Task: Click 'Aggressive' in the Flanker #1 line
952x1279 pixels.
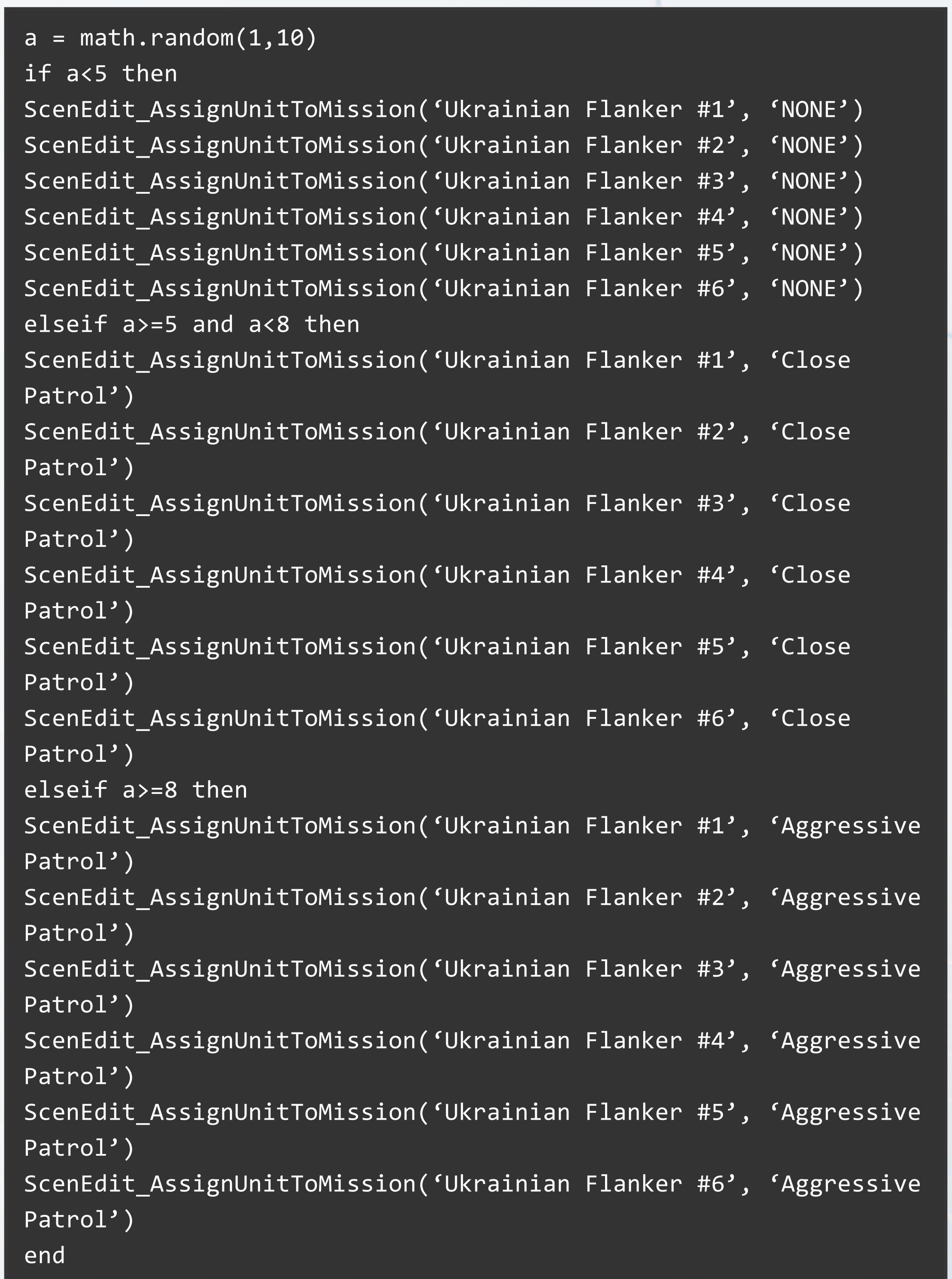Action: [851, 826]
